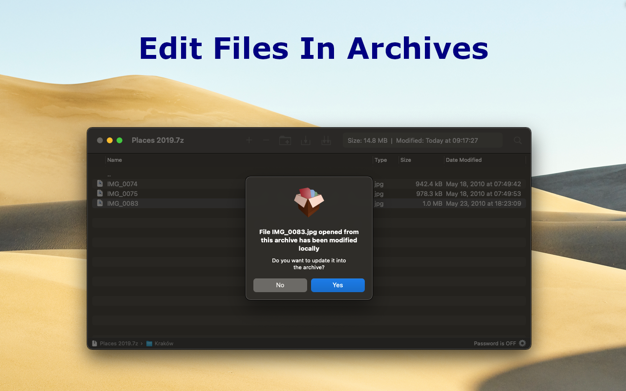Click Kraków in the path bar
This screenshot has width=626, height=391.
tap(164, 343)
